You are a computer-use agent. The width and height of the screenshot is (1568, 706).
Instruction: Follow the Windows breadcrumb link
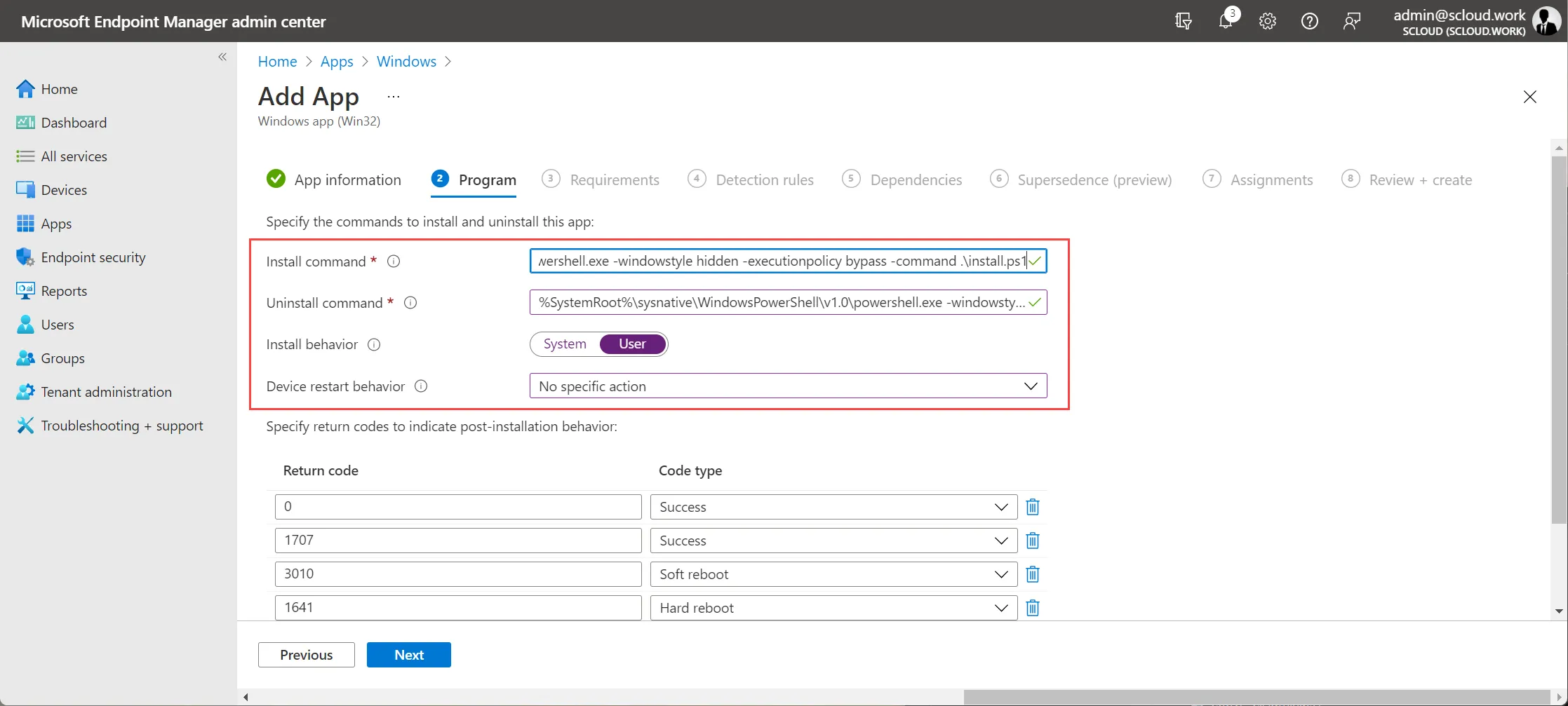coord(407,62)
